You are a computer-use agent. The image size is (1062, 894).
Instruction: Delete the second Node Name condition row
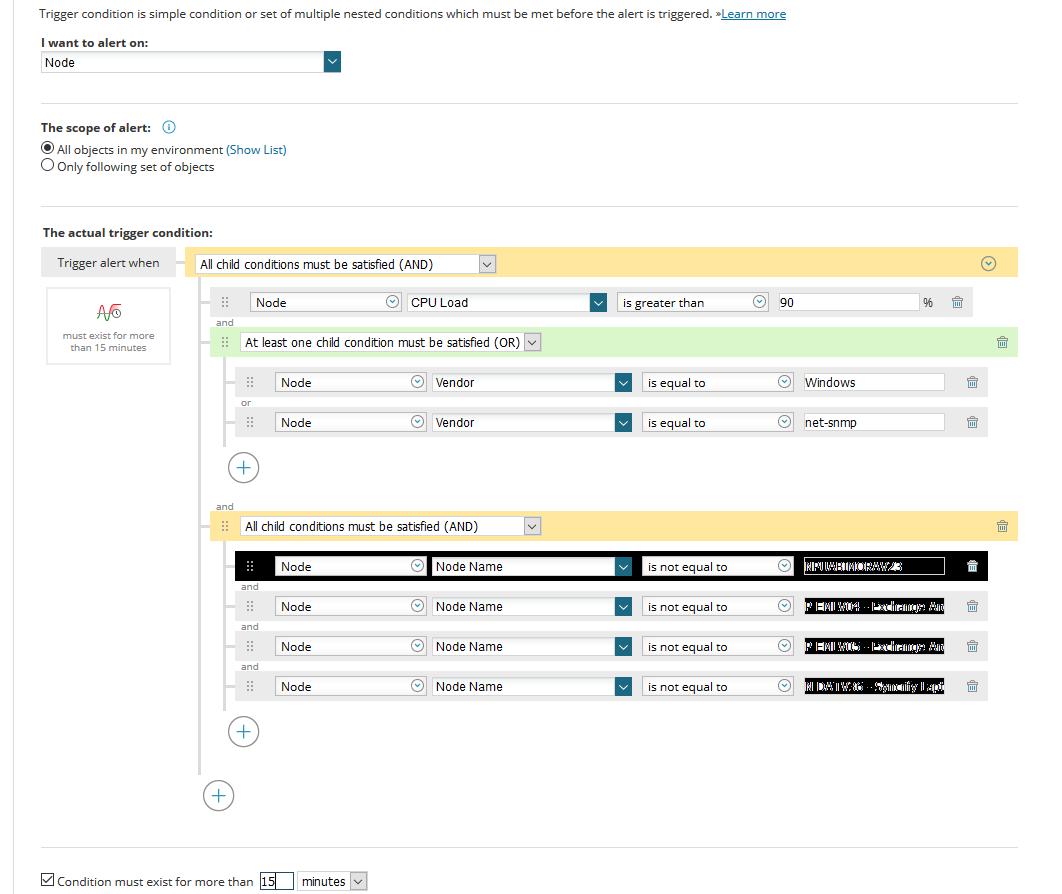[x=972, y=606]
